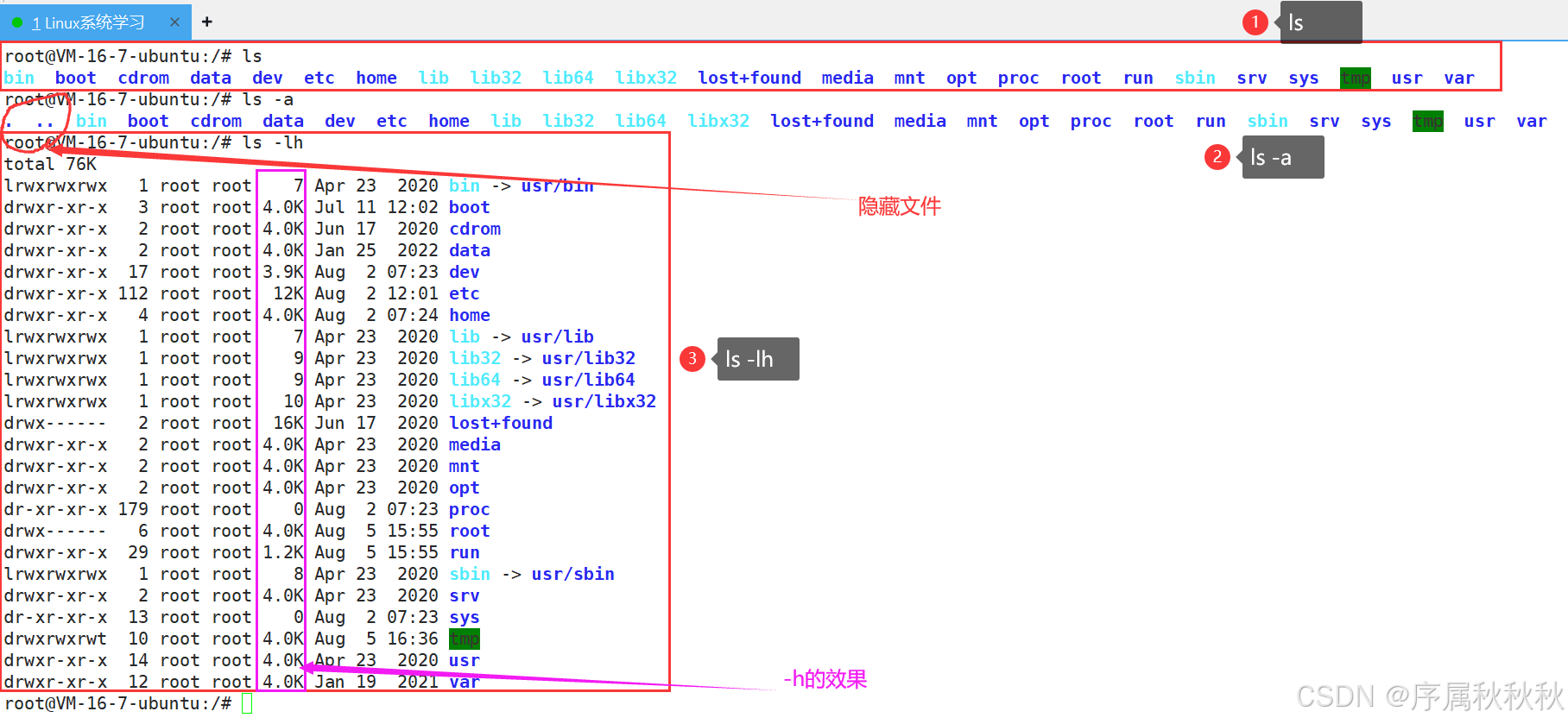Click the highlighted "tmp" in the ls -lh listing
The height and width of the screenshot is (724, 1568).
click(x=465, y=639)
